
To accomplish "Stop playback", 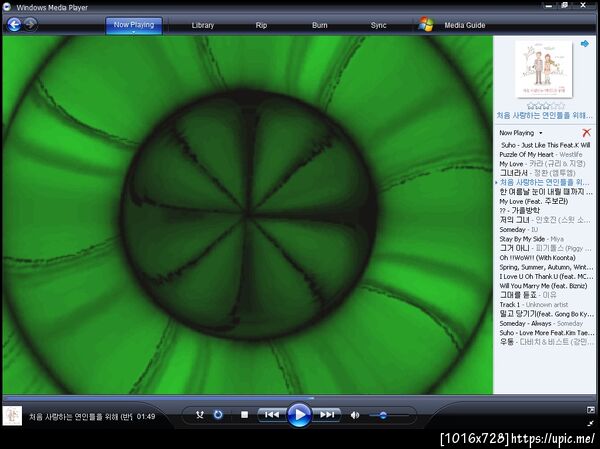I will coord(245,415).
